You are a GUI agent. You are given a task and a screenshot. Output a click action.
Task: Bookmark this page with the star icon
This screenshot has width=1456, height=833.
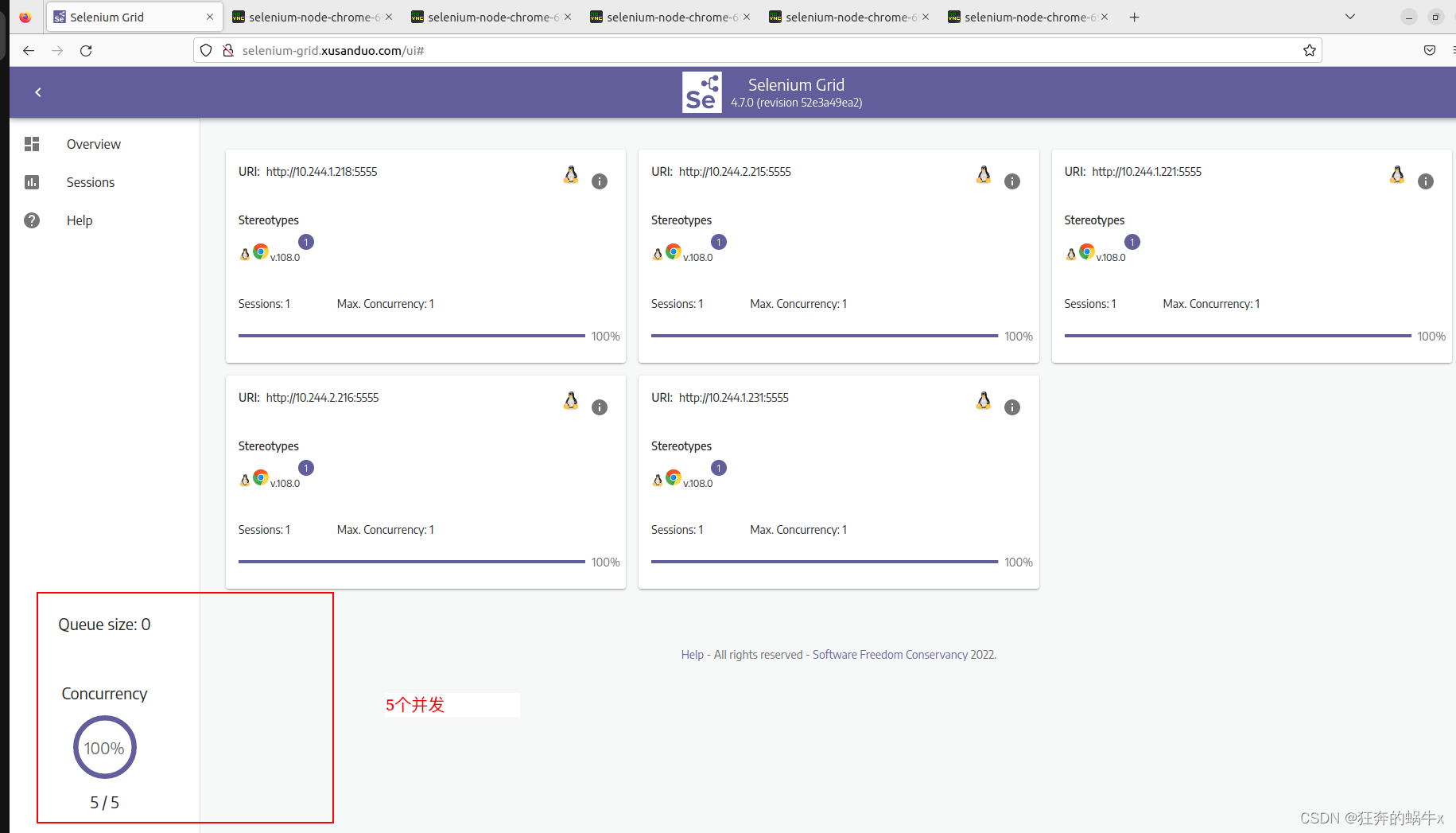tap(1309, 50)
